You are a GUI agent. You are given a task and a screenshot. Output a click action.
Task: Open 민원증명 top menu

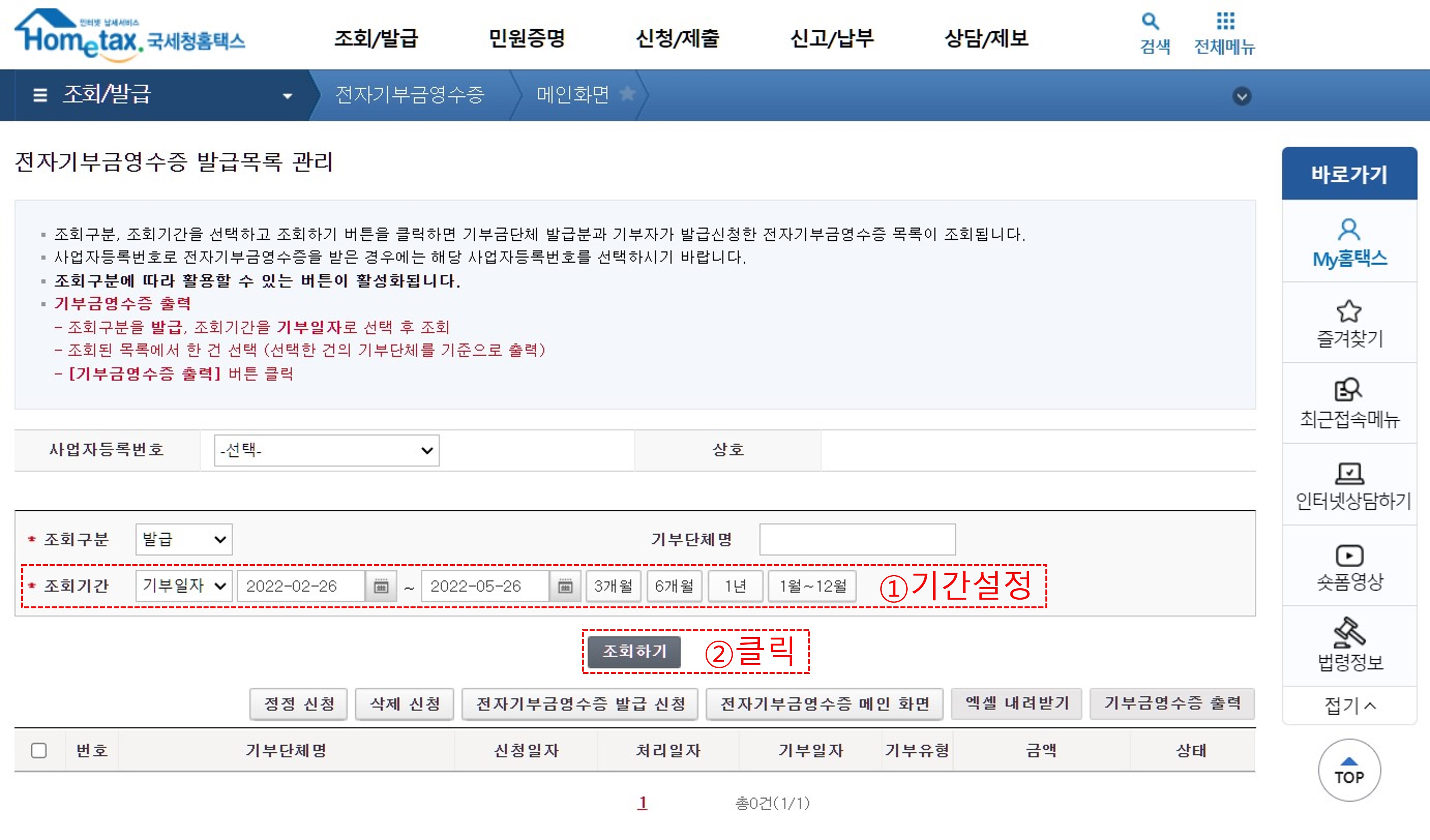tap(526, 39)
